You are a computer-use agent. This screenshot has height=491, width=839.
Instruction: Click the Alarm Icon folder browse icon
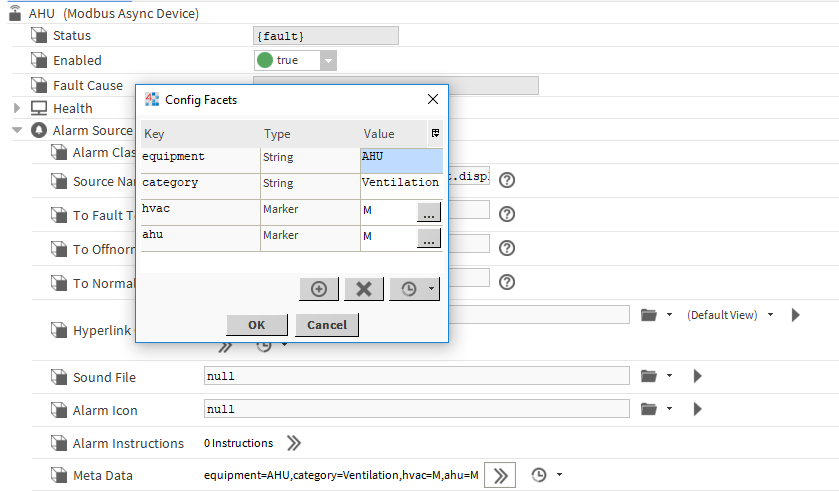tap(649, 409)
